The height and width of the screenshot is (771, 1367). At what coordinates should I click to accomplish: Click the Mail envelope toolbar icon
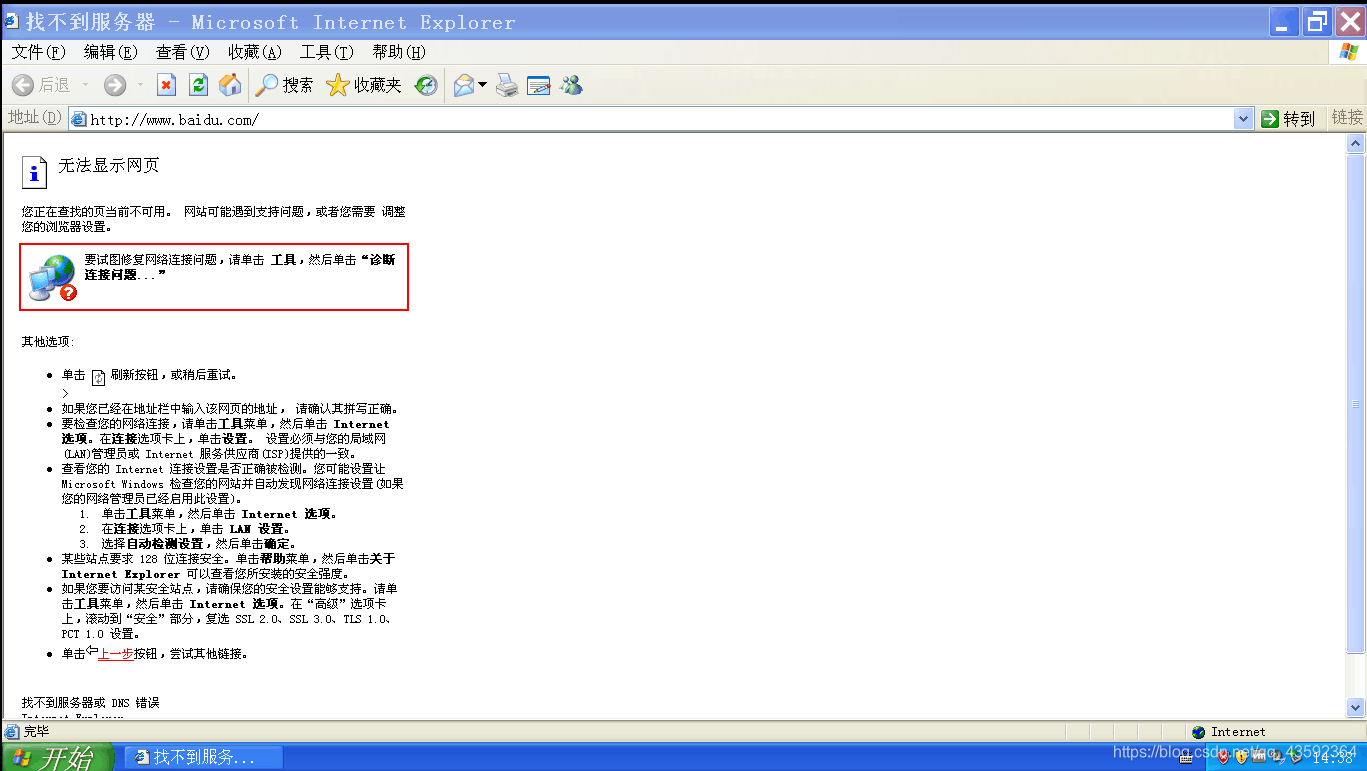coord(464,86)
